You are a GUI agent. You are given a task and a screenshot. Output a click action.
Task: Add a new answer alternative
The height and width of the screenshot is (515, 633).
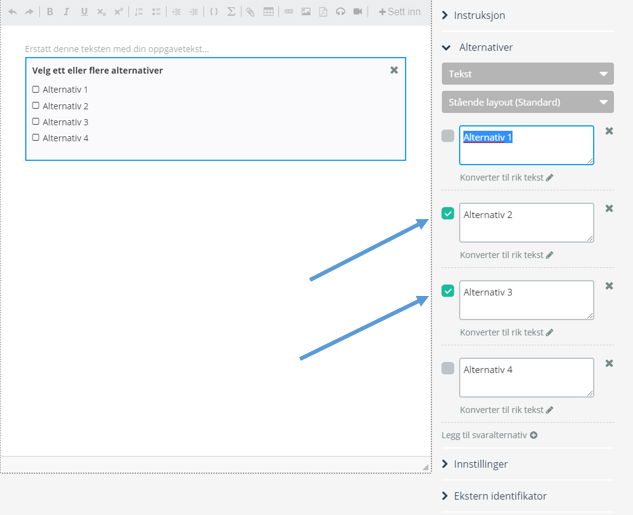pos(489,435)
